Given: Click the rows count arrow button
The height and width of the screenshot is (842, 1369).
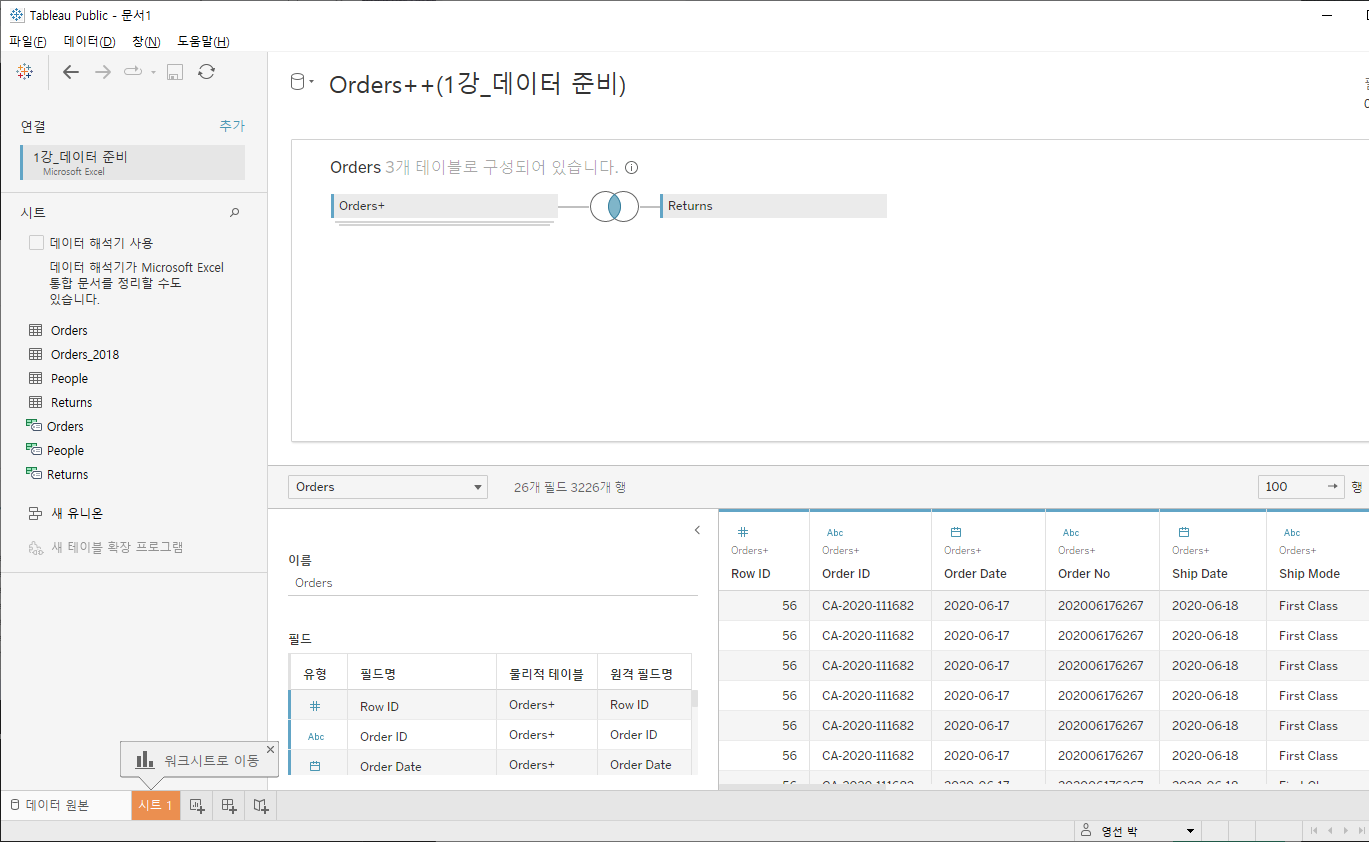Looking at the screenshot, I should click(x=1332, y=486).
